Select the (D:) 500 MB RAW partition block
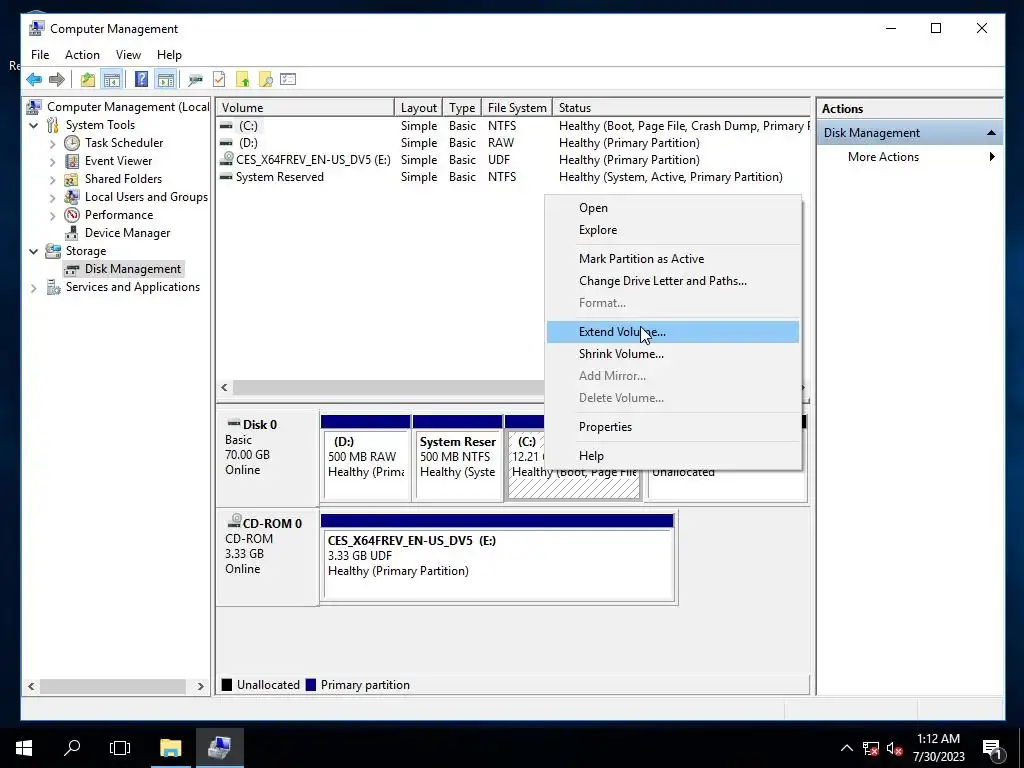This screenshot has width=1024, height=768. 366,458
